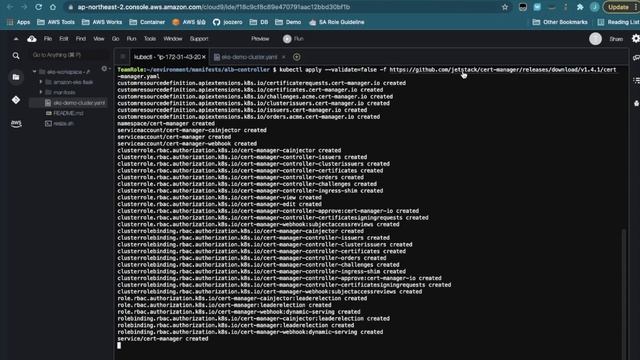Open the joozero GitHub bookmark

pyautogui.click(x=228, y=22)
